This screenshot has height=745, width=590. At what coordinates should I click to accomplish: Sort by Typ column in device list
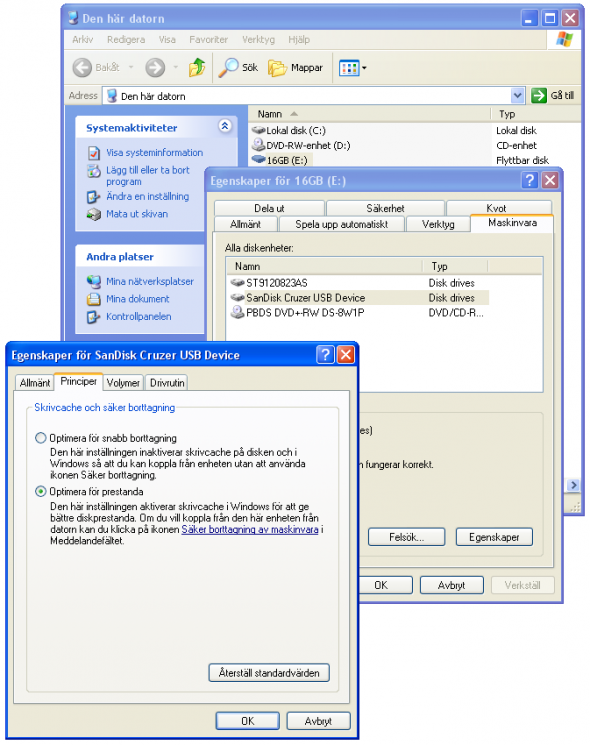[x=455, y=266]
